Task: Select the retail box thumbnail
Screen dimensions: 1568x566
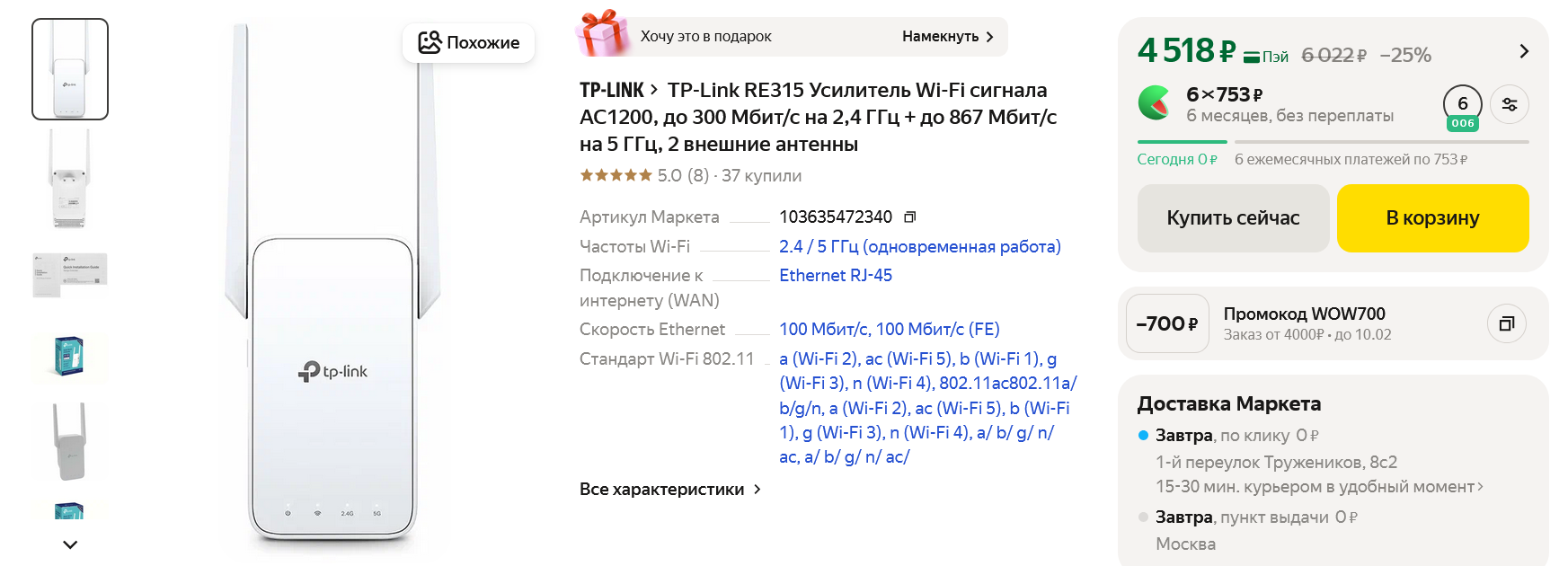Action: pyautogui.click(x=69, y=357)
